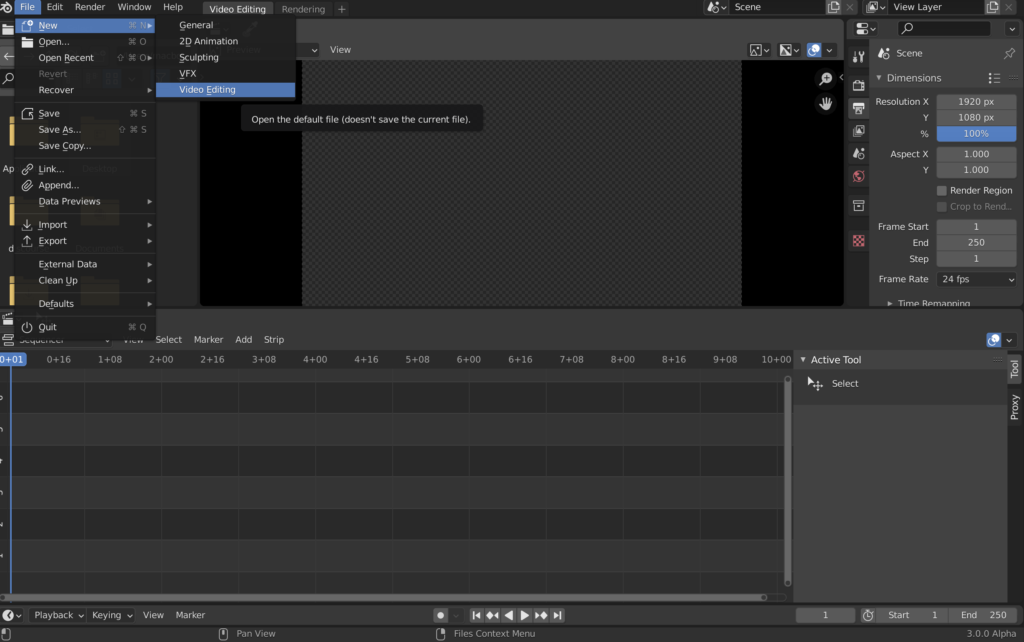Open the Collection properties tab icon

tap(858, 206)
